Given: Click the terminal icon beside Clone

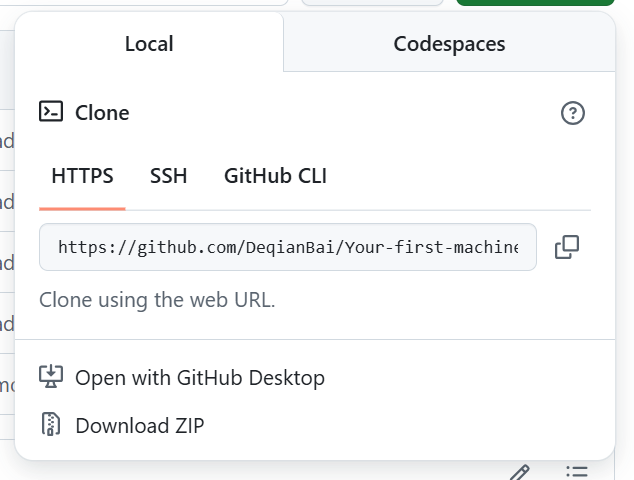Looking at the screenshot, I should (51, 111).
